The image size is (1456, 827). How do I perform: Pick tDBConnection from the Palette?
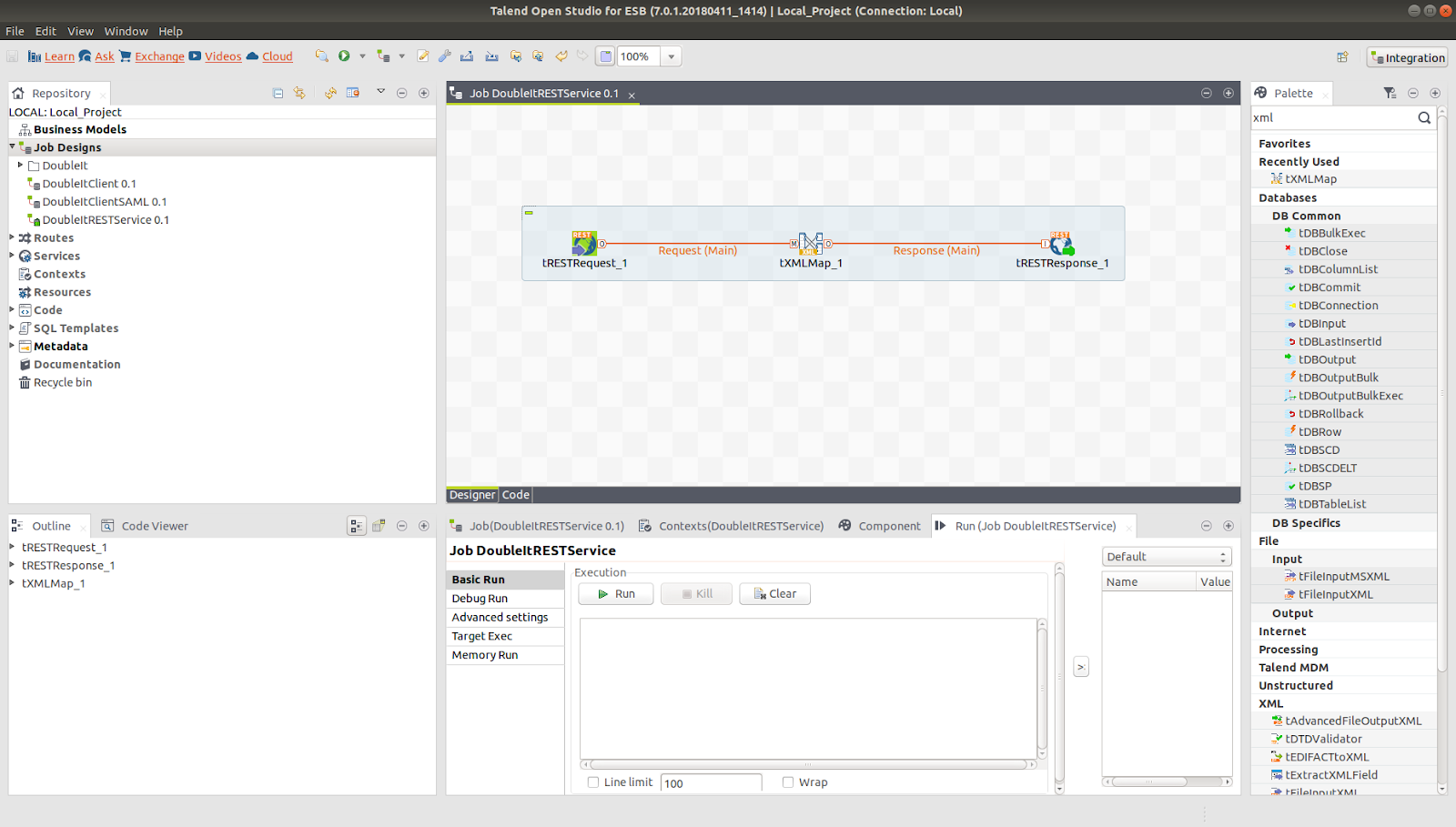tap(1338, 306)
